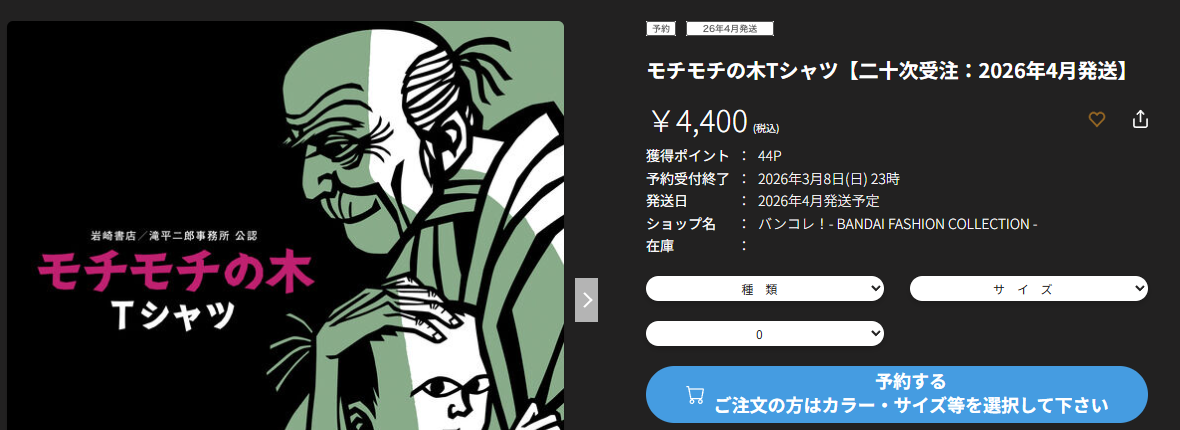Expand the chevron arrow on quantity selector
Viewport: 1180px width, 430px height.
pyautogui.click(x=874, y=334)
